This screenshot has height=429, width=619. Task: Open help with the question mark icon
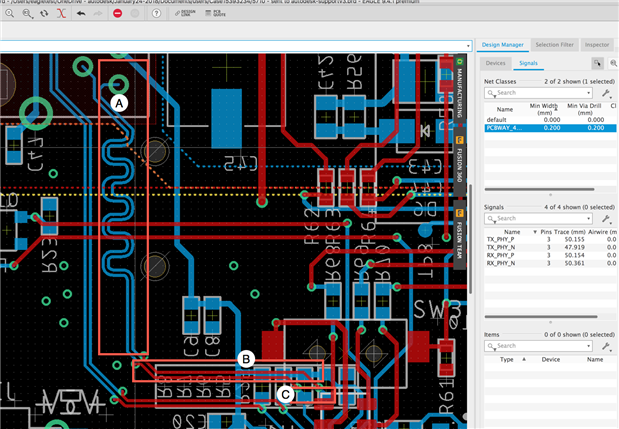(156, 14)
